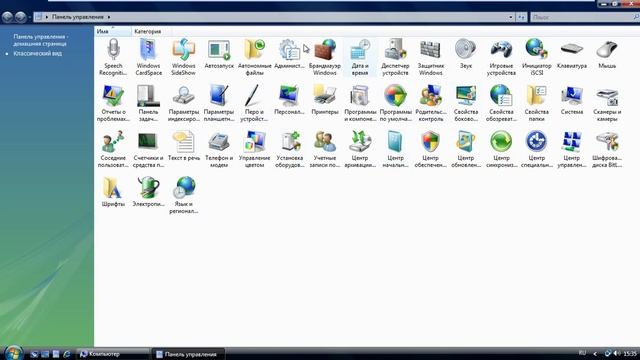
Task: Open Центр архивации
Action: [360, 149]
